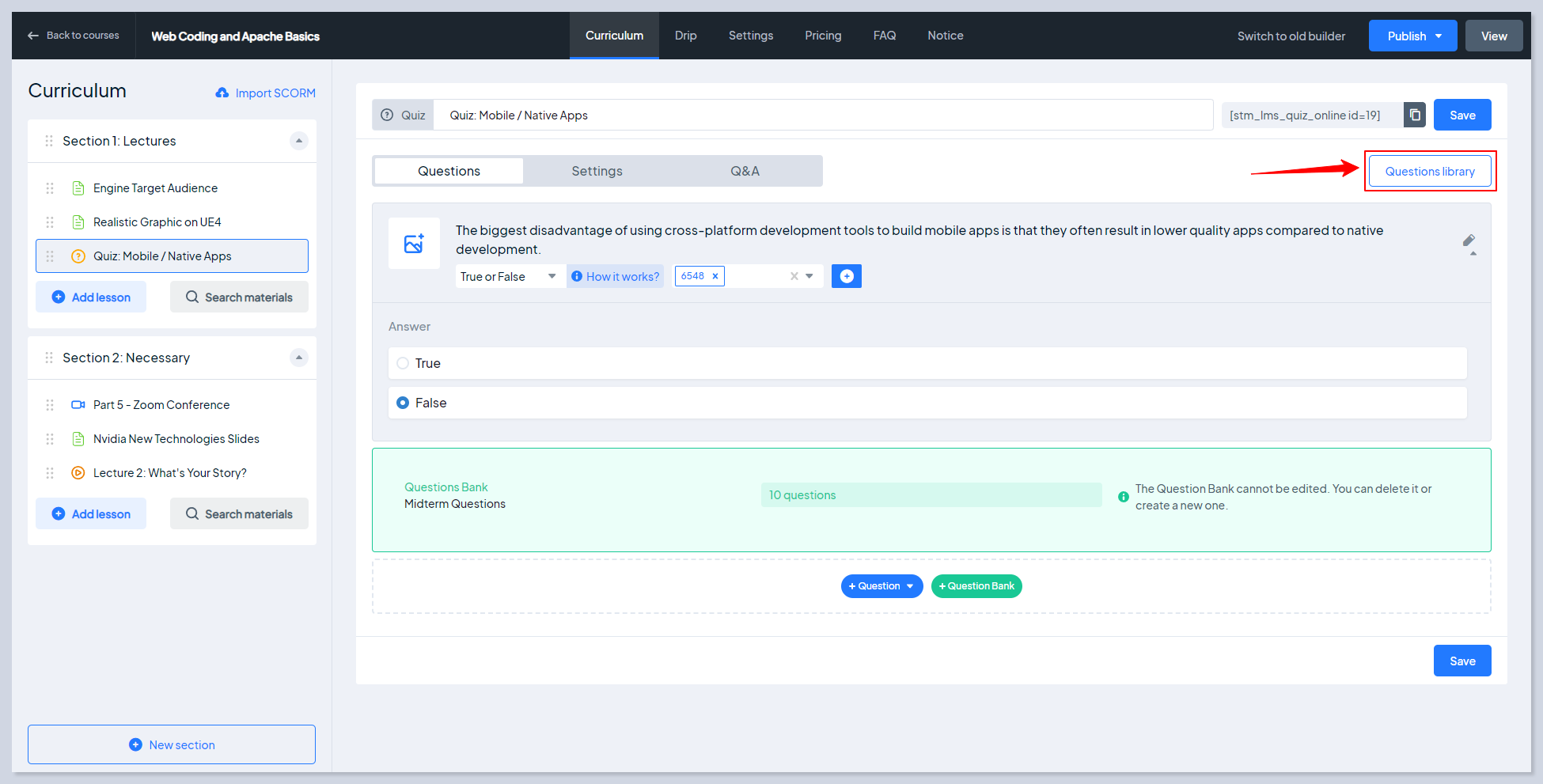Select the False answer radio button
Viewport: 1543px width, 784px height.
tap(403, 403)
